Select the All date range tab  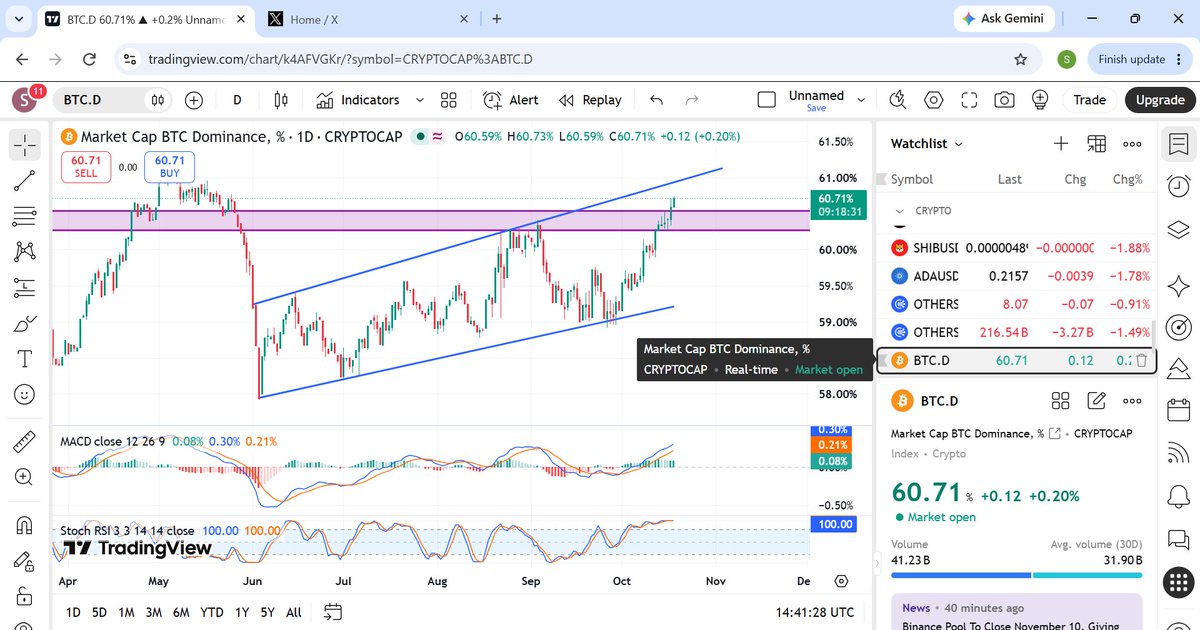coord(294,612)
